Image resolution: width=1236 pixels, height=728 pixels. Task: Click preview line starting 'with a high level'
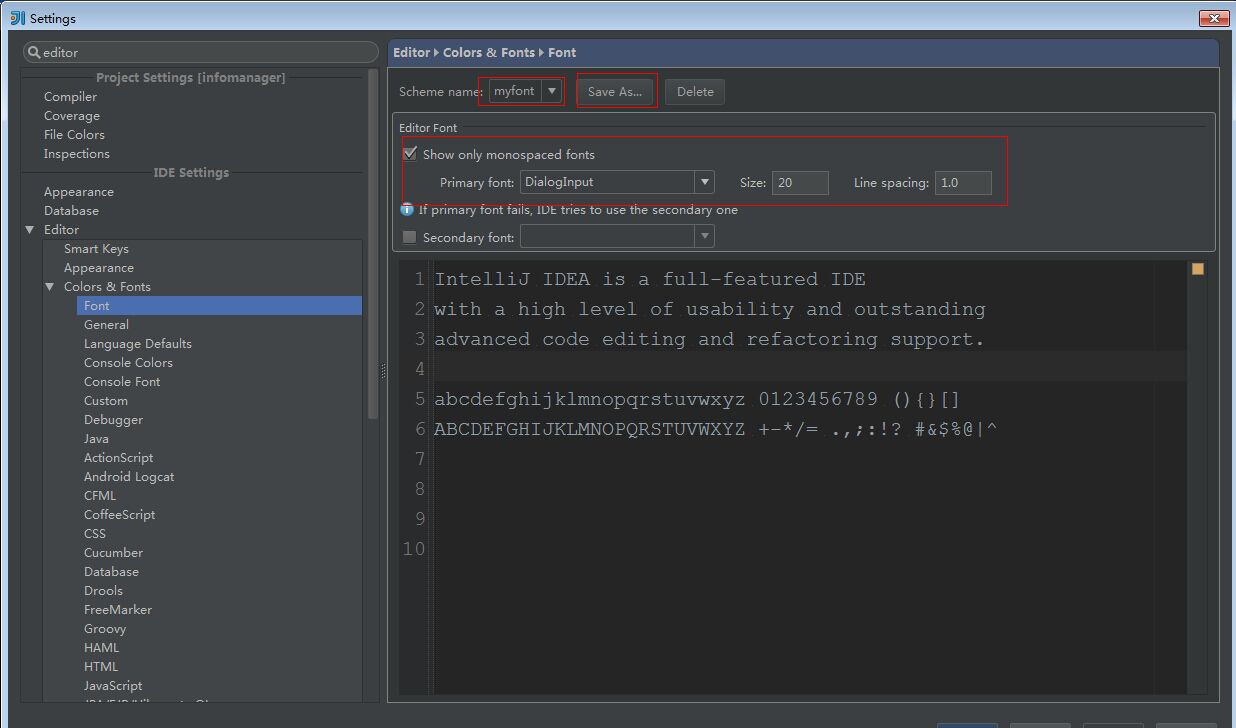click(x=710, y=309)
